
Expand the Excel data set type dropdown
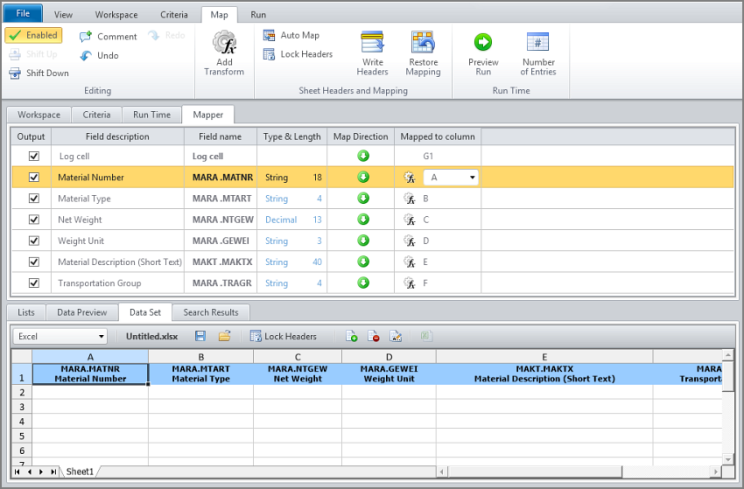point(101,337)
